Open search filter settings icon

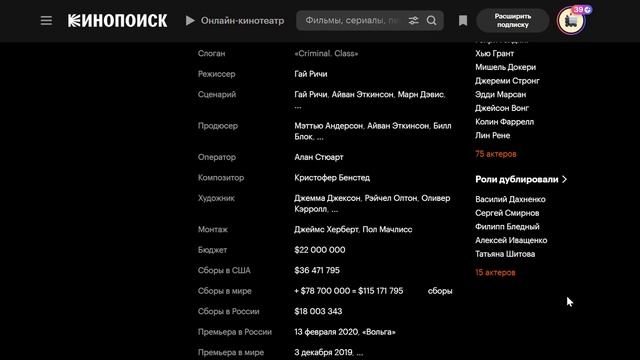pos(413,20)
